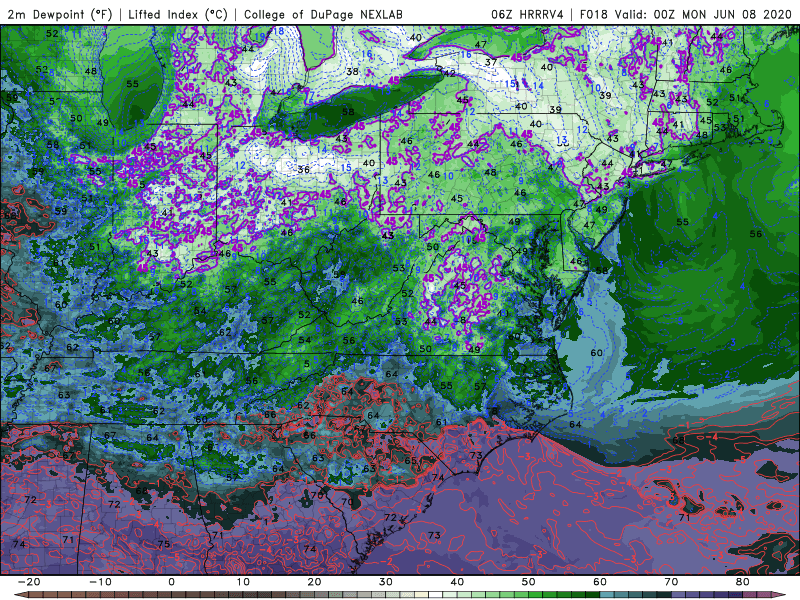Click the dewpoint value 65 in North Carolina
This screenshot has width=800, height=600.
pyautogui.click(x=410, y=460)
